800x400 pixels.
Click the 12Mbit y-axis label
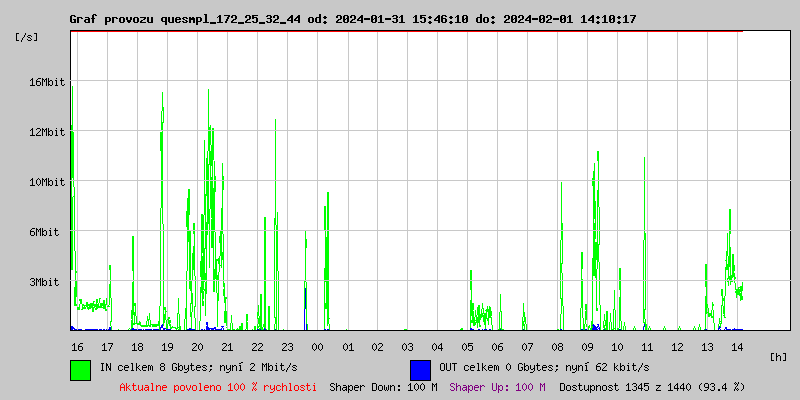click(46, 132)
